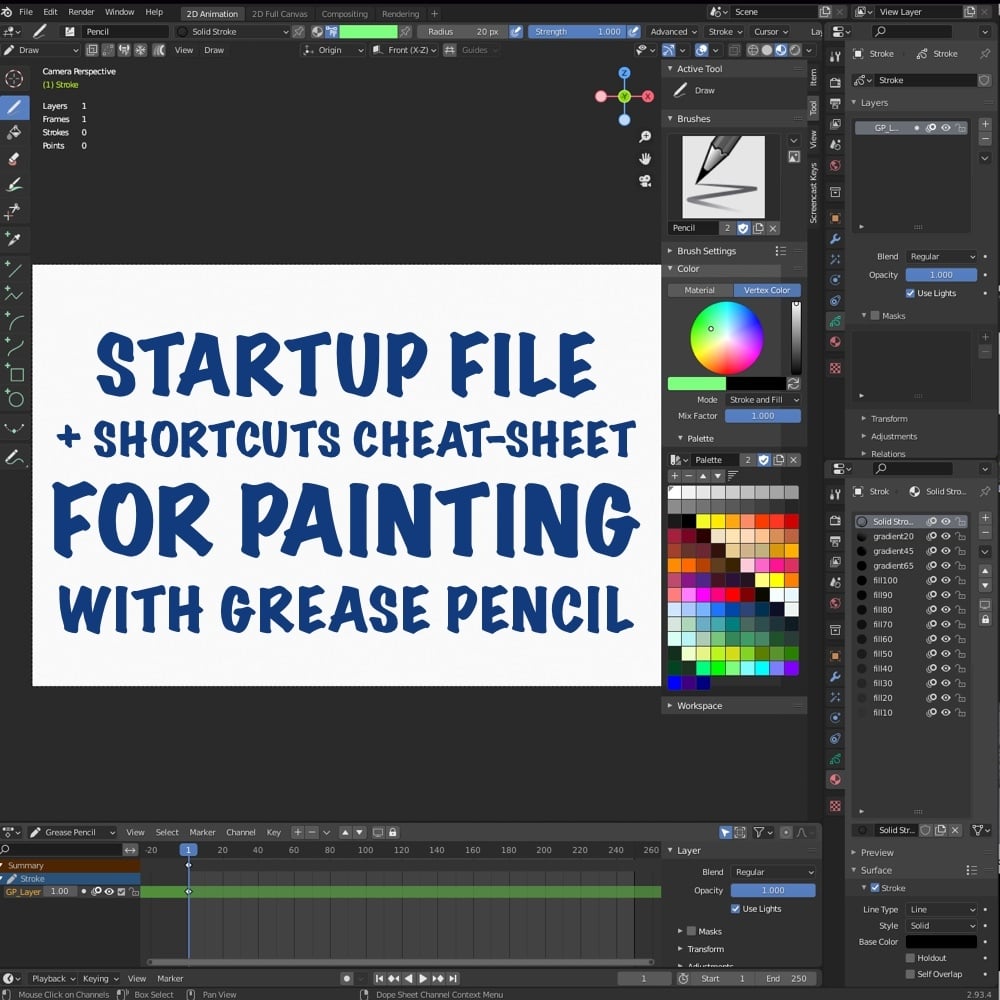
Task: Select the Curve tool
Action: 14,348
